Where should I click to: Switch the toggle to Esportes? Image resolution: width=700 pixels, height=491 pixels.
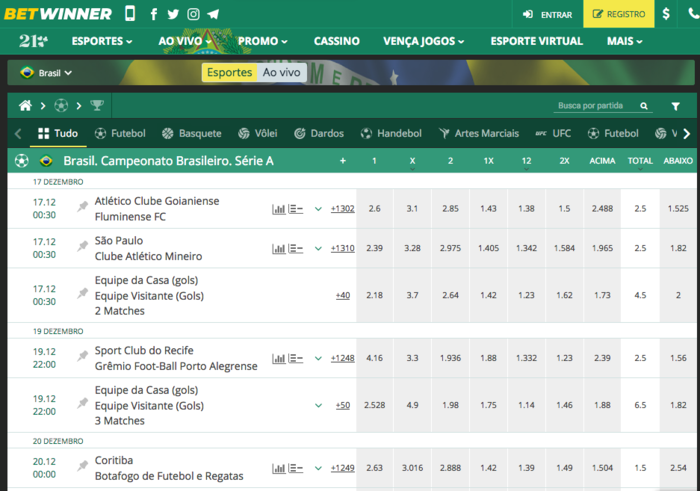(x=229, y=73)
